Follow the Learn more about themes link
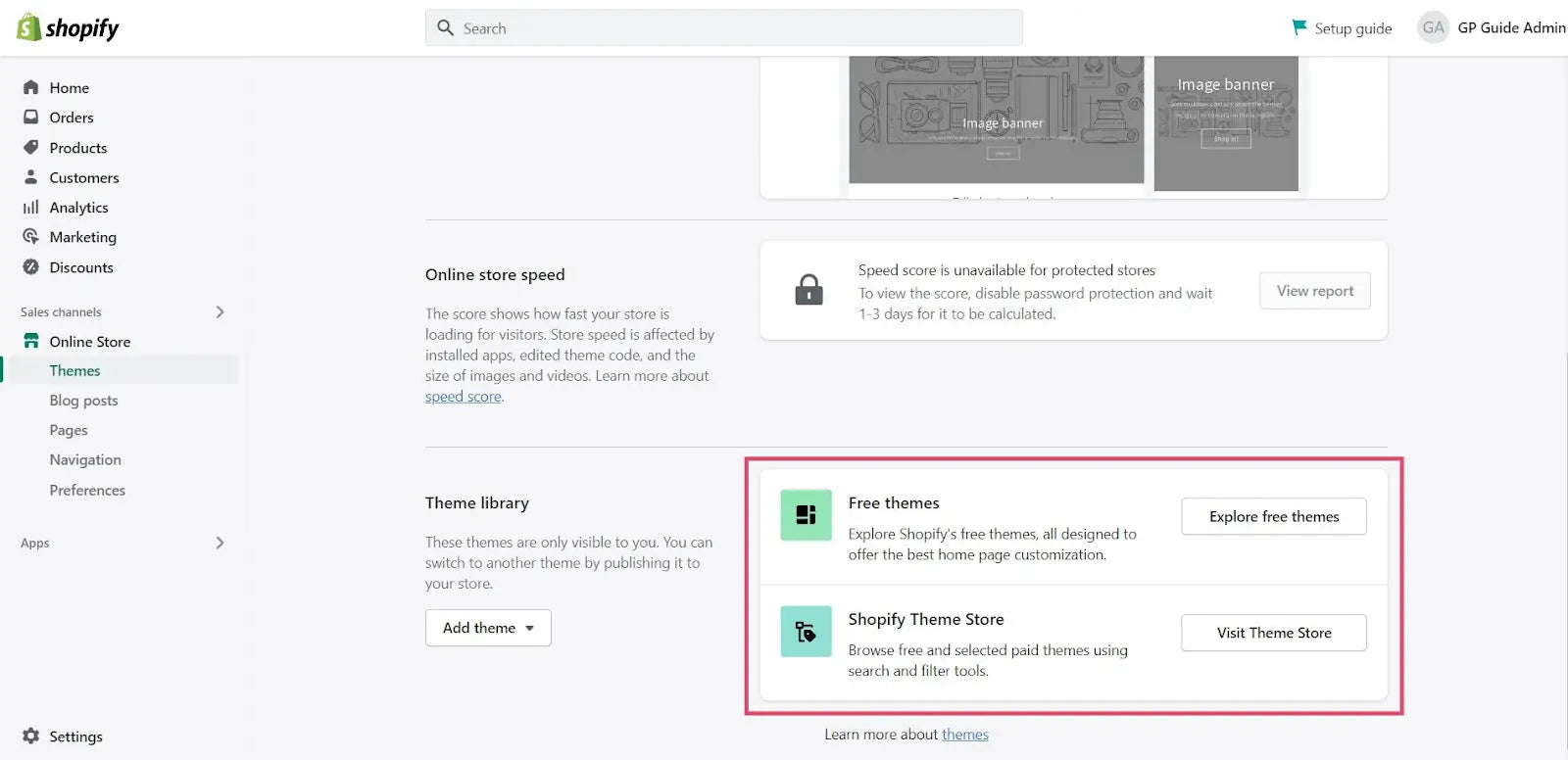Screen dimensions: 1568x760 (965, 735)
